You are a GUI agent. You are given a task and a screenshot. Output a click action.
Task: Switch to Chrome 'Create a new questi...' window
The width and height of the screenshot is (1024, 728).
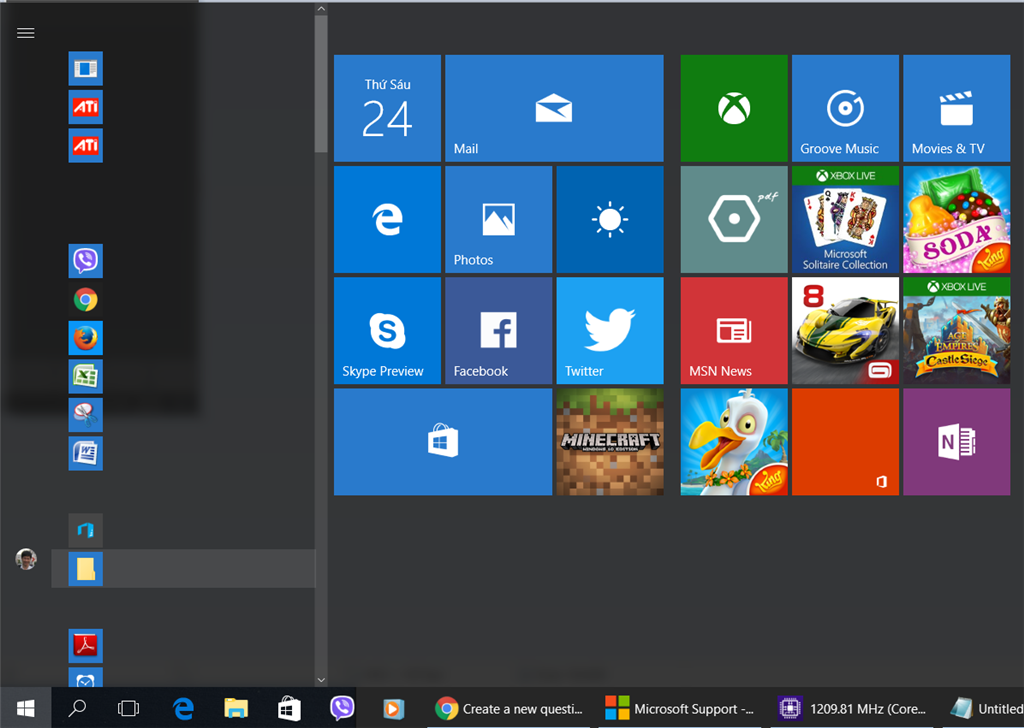click(509, 708)
